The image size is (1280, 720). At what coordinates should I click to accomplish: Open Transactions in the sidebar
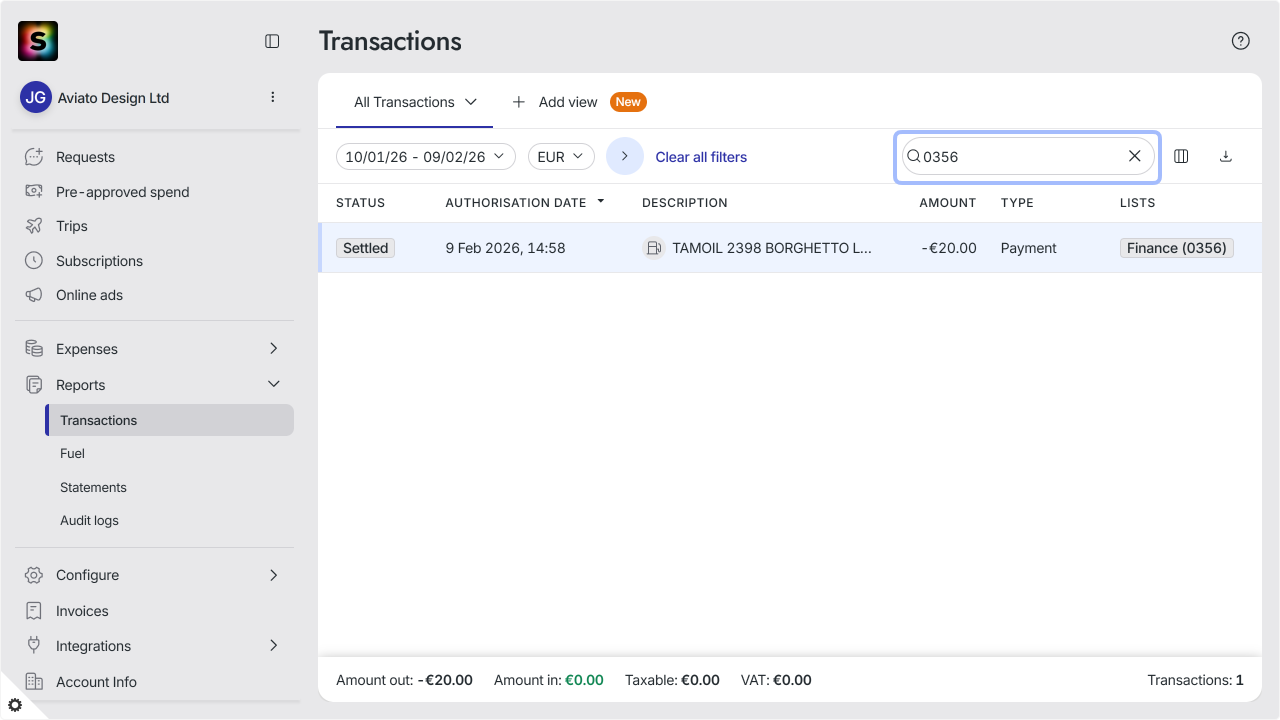(x=170, y=420)
